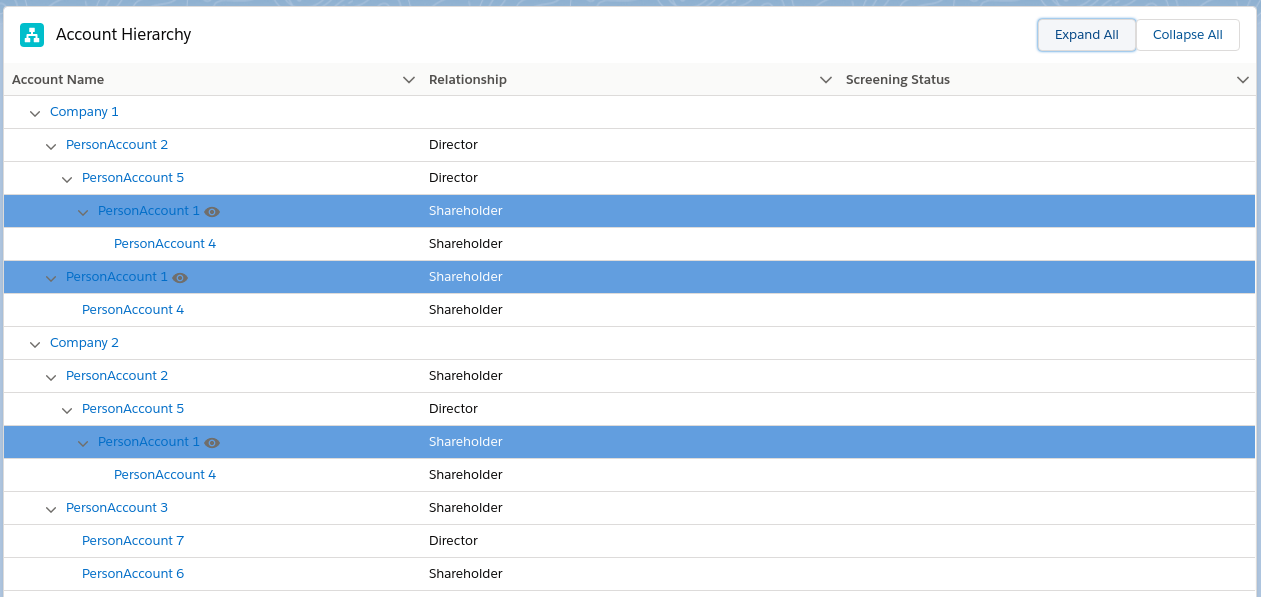Open PersonAccount 5 link under Company 1
Viewport: 1261px width, 597px height.
[x=133, y=178]
